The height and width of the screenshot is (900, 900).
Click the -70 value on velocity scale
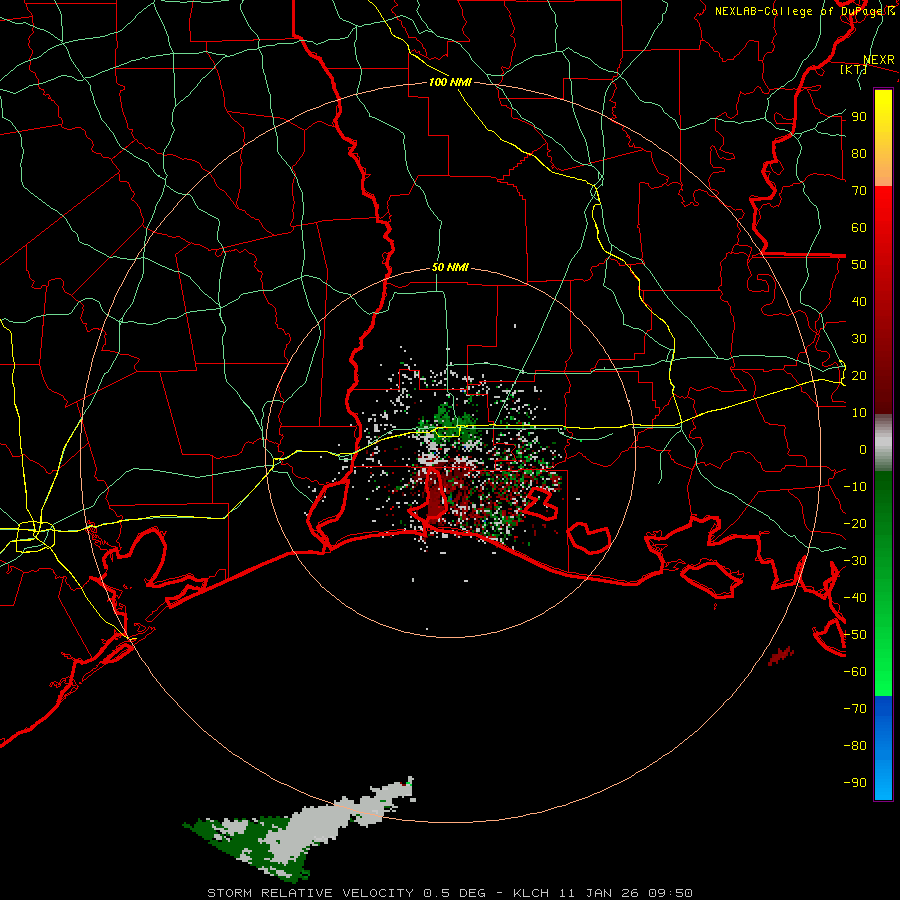(x=855, y=709)
